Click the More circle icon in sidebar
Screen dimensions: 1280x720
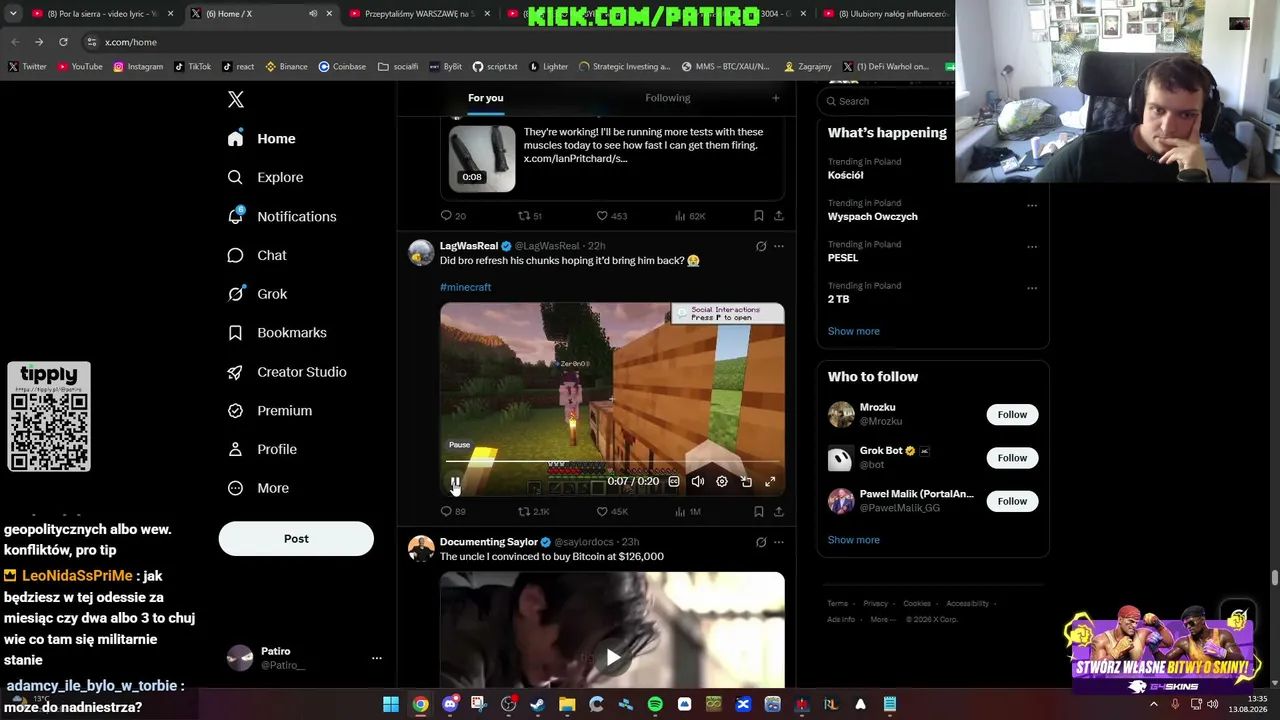(235, 488)
